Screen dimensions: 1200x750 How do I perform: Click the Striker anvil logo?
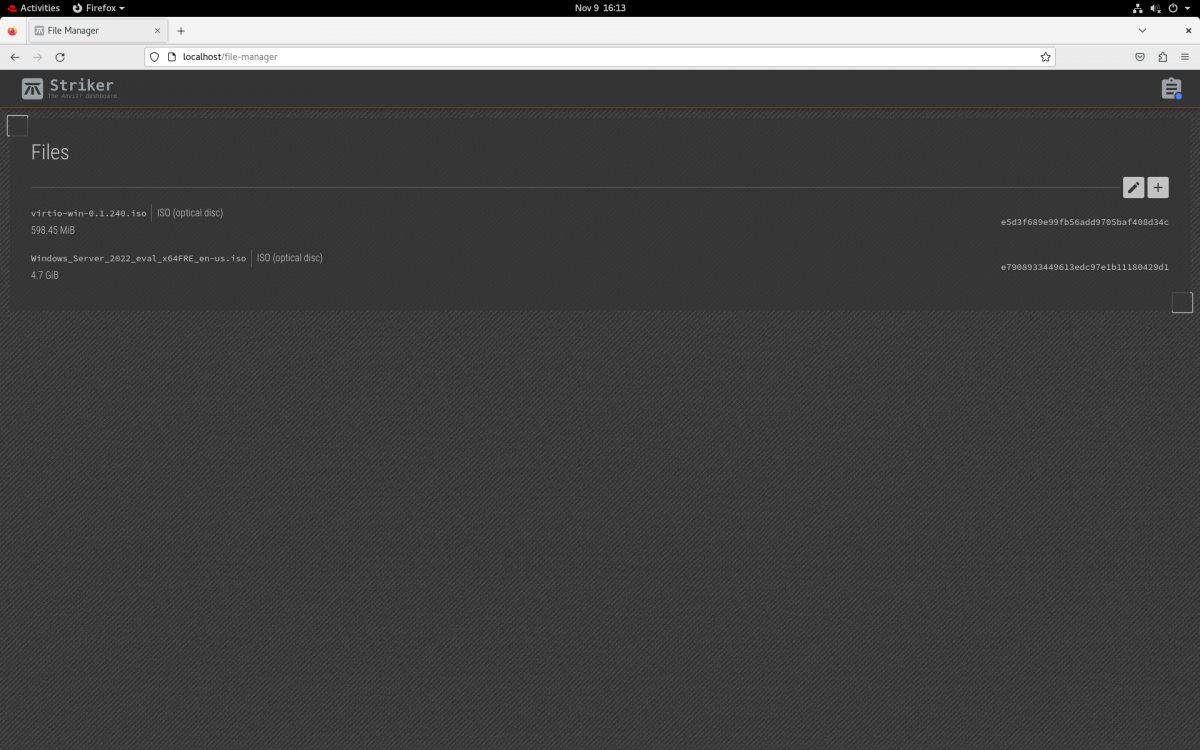point(33,89)
